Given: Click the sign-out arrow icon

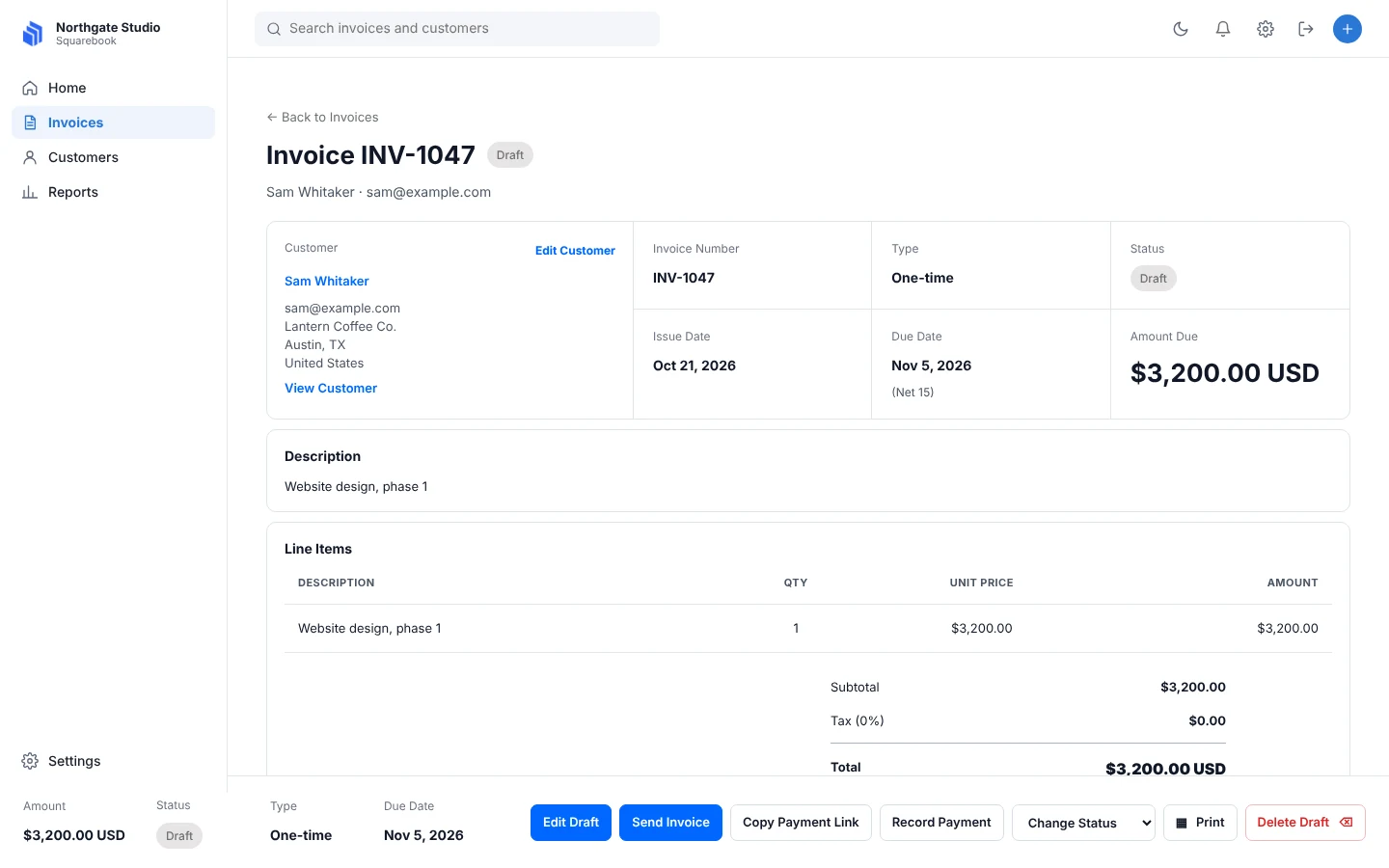Looking at the screenshot, I should [x=1306, y=29].
